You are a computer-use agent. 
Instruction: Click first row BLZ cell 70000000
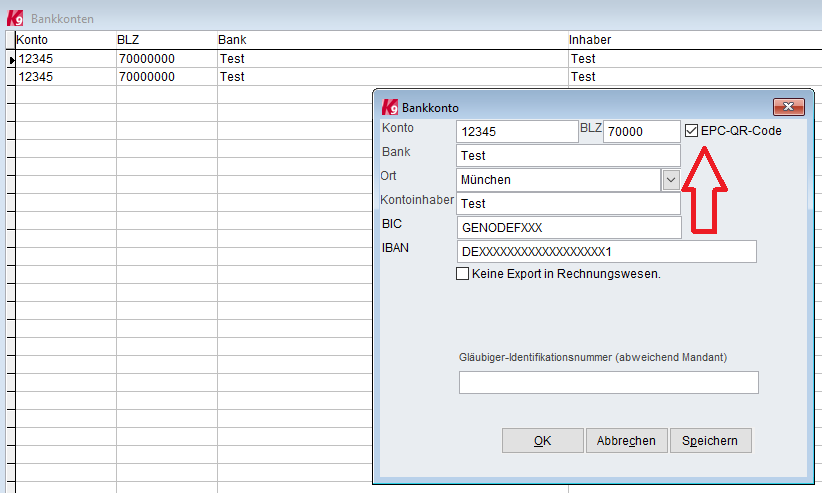[167, 59]
